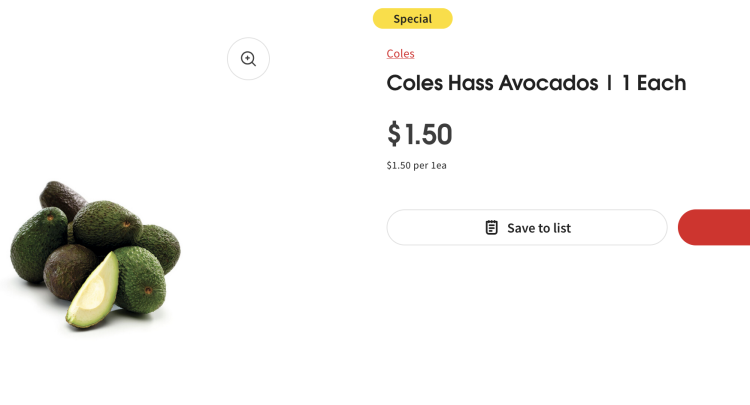Image resolution: width=750 pixels, height=405 pixels.
Task: Click the dark avocado at top of the pile
Action: tap(61, 197)
